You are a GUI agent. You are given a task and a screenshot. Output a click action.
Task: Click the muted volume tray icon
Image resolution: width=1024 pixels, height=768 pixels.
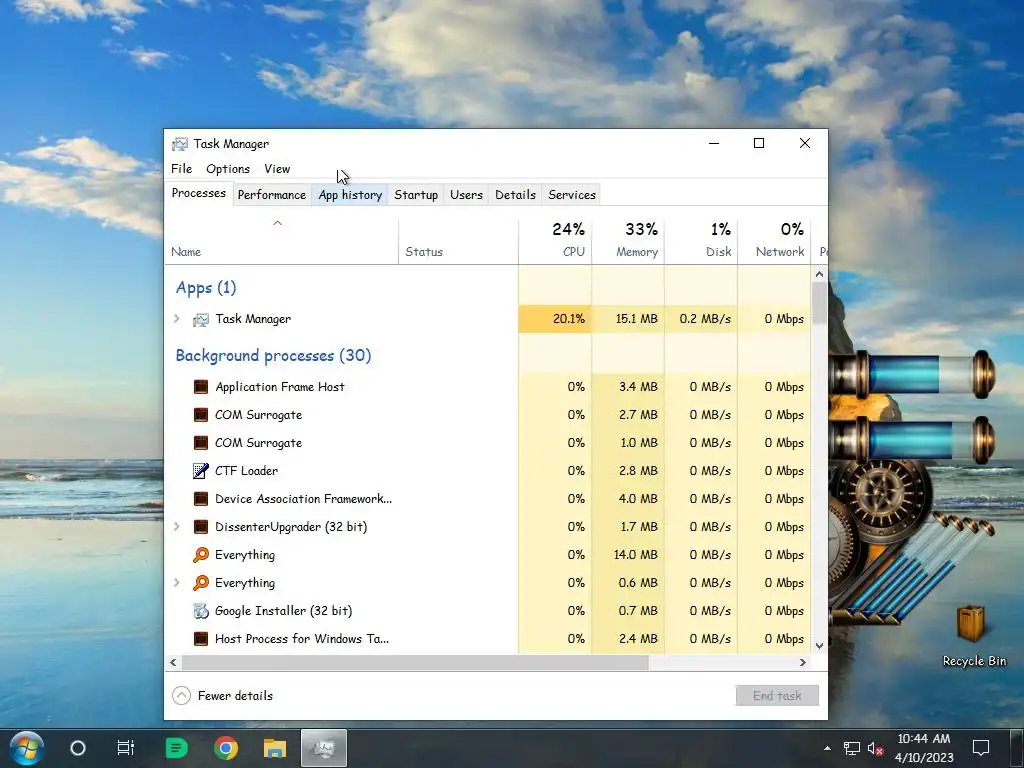point(875,748)
